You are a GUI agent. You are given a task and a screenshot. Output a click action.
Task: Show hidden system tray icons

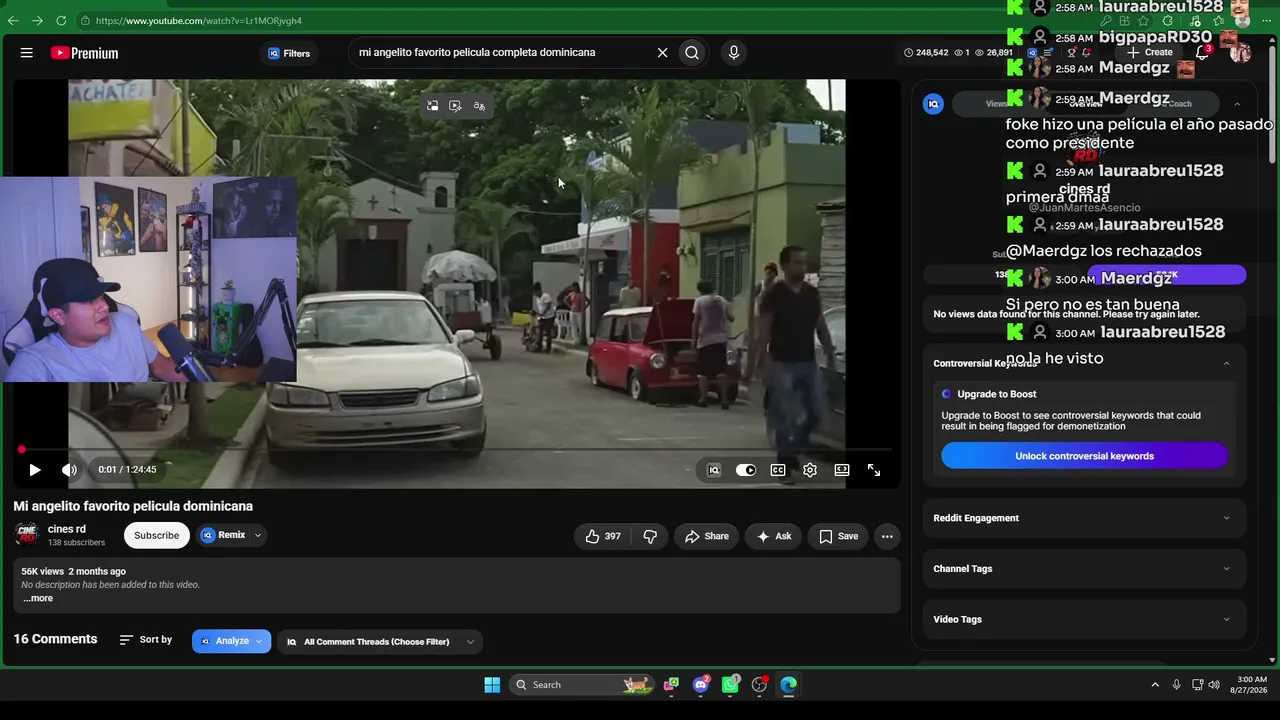[x=1155, y=685]
